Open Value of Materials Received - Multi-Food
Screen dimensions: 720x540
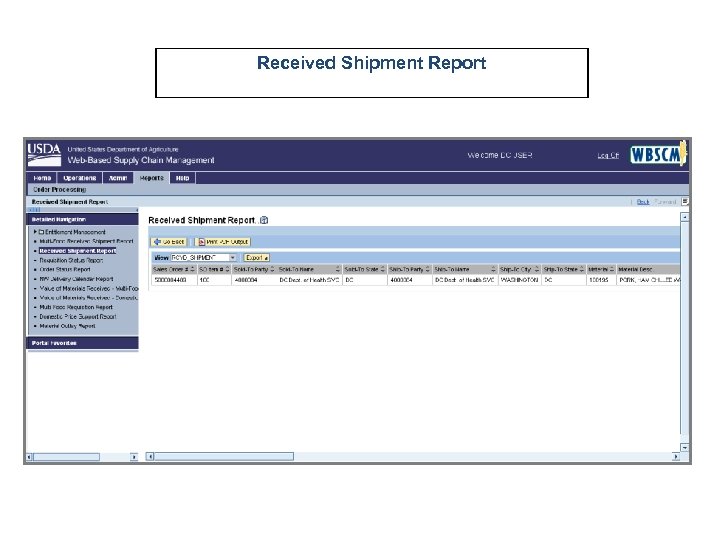89,288
